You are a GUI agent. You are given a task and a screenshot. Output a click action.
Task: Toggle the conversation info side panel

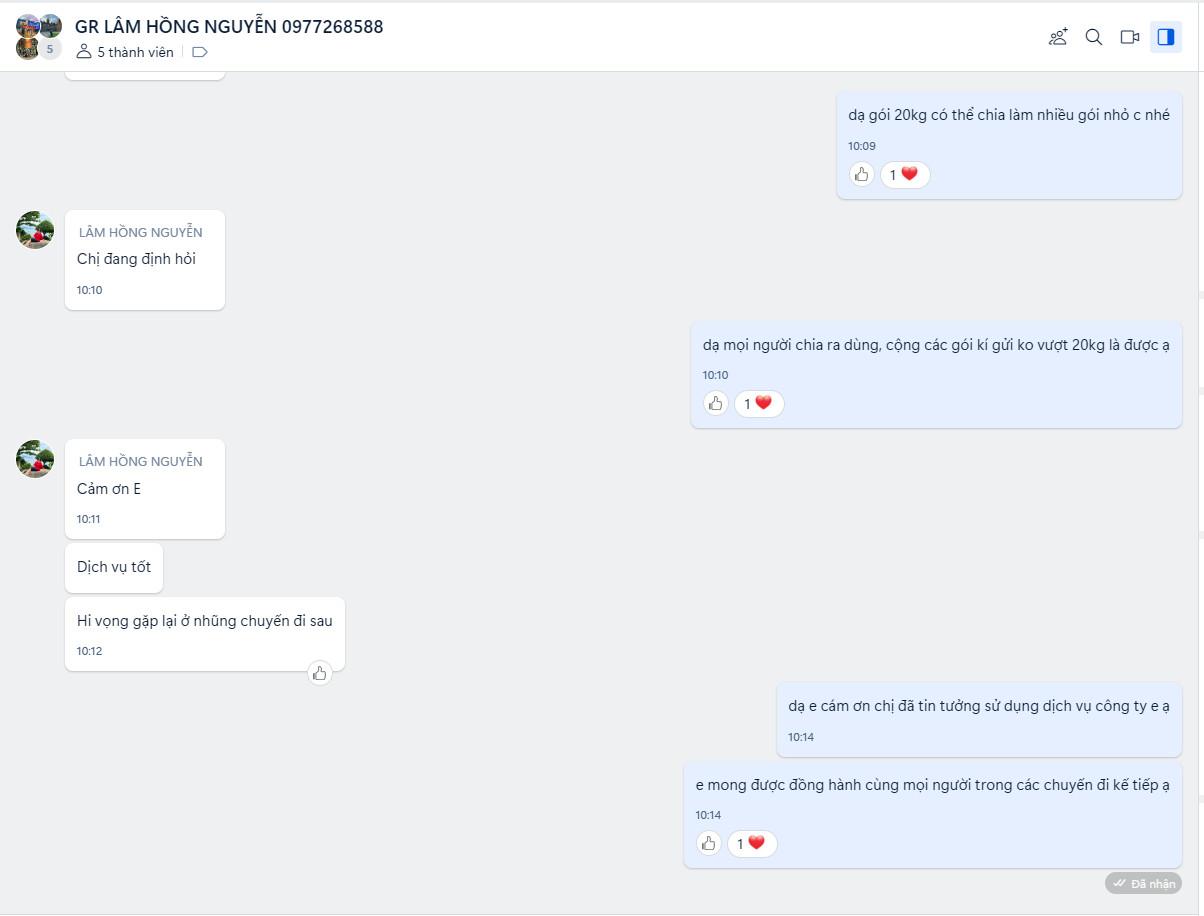(x=1166, y=37)
